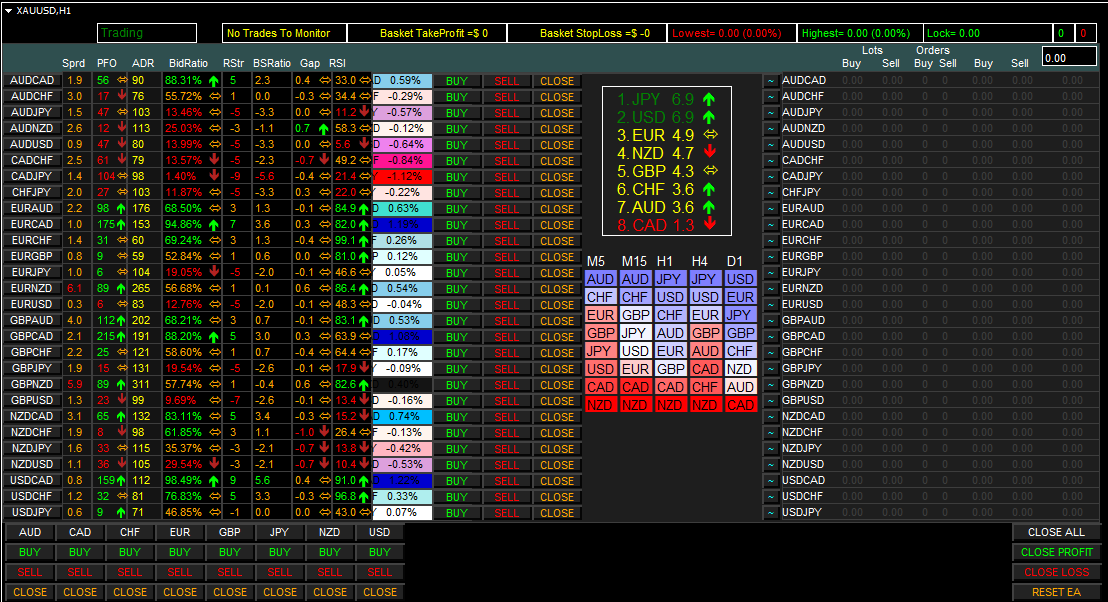This screenshot has height=602, width=1108.
Task: Click the NZDCHF Gap down arrow
Action: [x=324, y=432]
